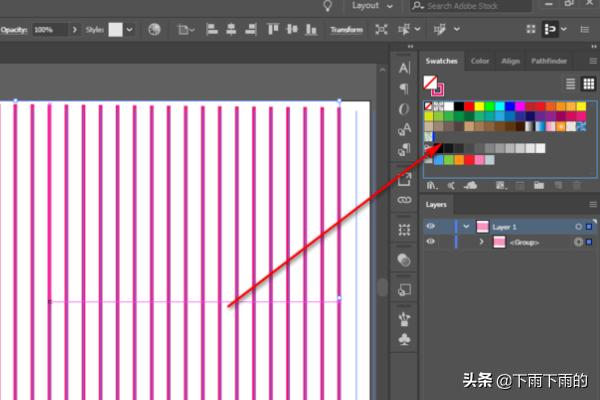The width and height of the screenshot is (600, 400).
Task: Click the Swatch Libraries menu icon
Action: (431, 185)
